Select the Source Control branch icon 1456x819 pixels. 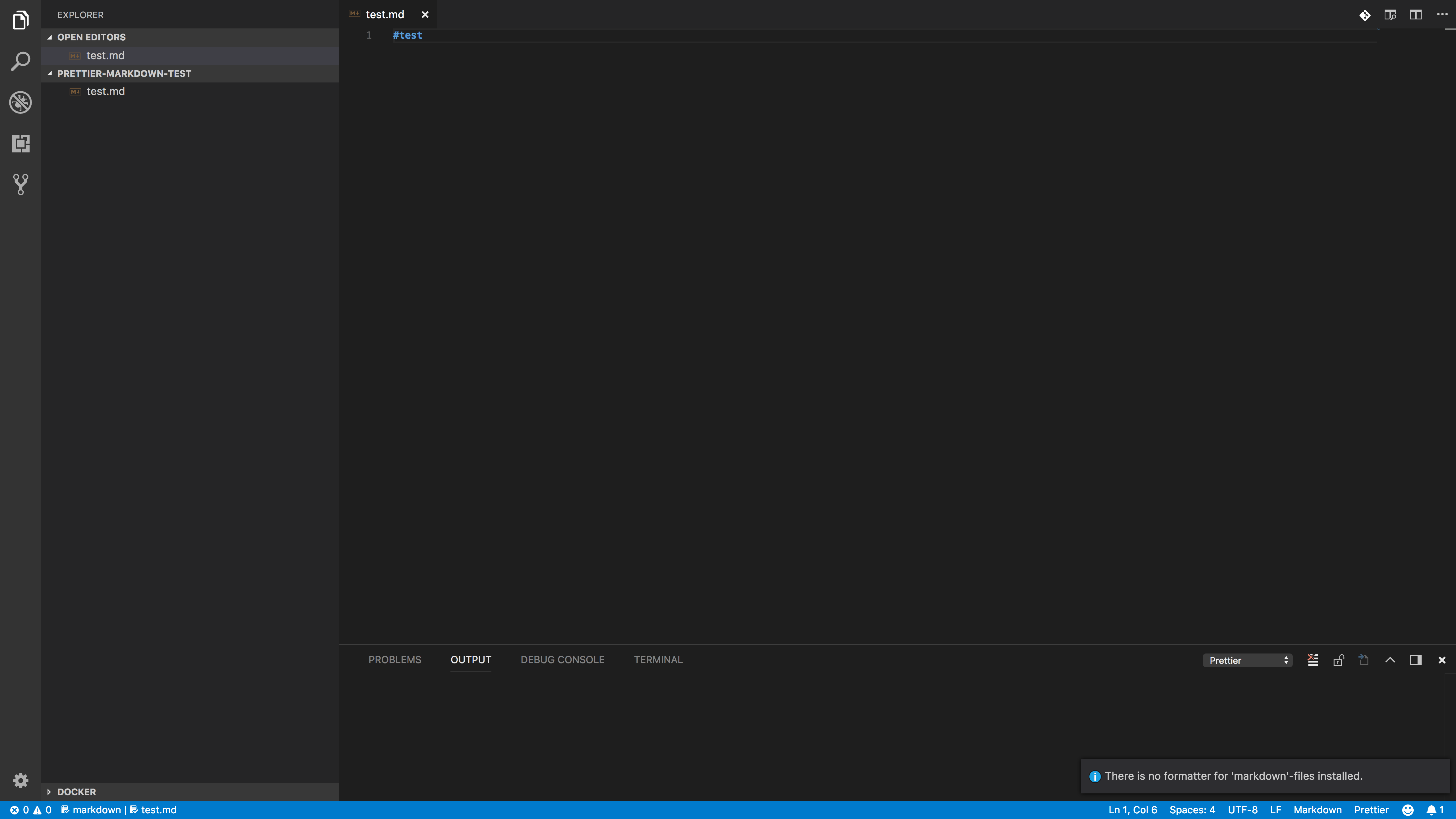pos(20,184)
